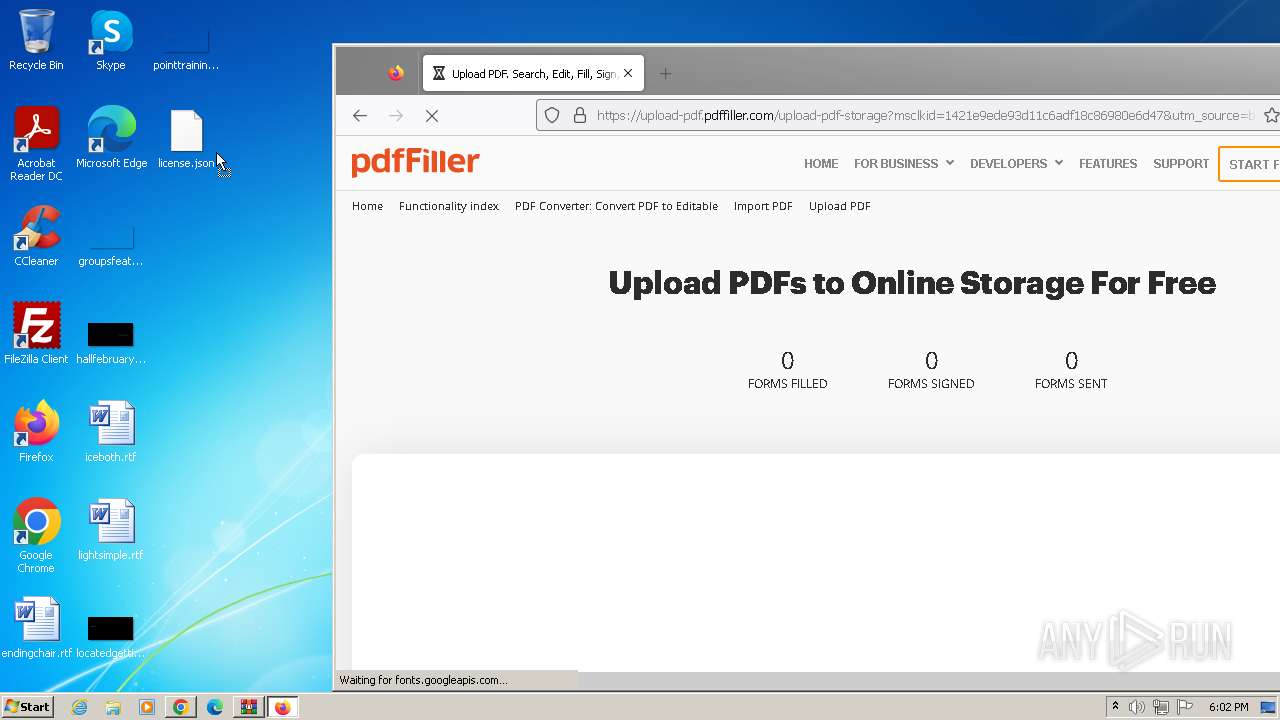This screenshot has width=1280, height=720.
Task: Click the FORMS FILLED counter
Action: pyautogui.click(x=787, y=369)
